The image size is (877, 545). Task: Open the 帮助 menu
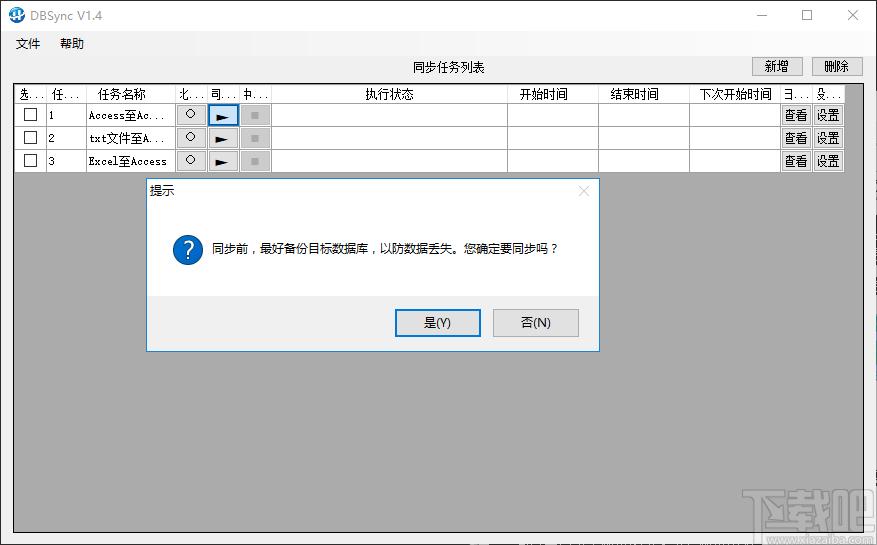click(x=72, y=44)
